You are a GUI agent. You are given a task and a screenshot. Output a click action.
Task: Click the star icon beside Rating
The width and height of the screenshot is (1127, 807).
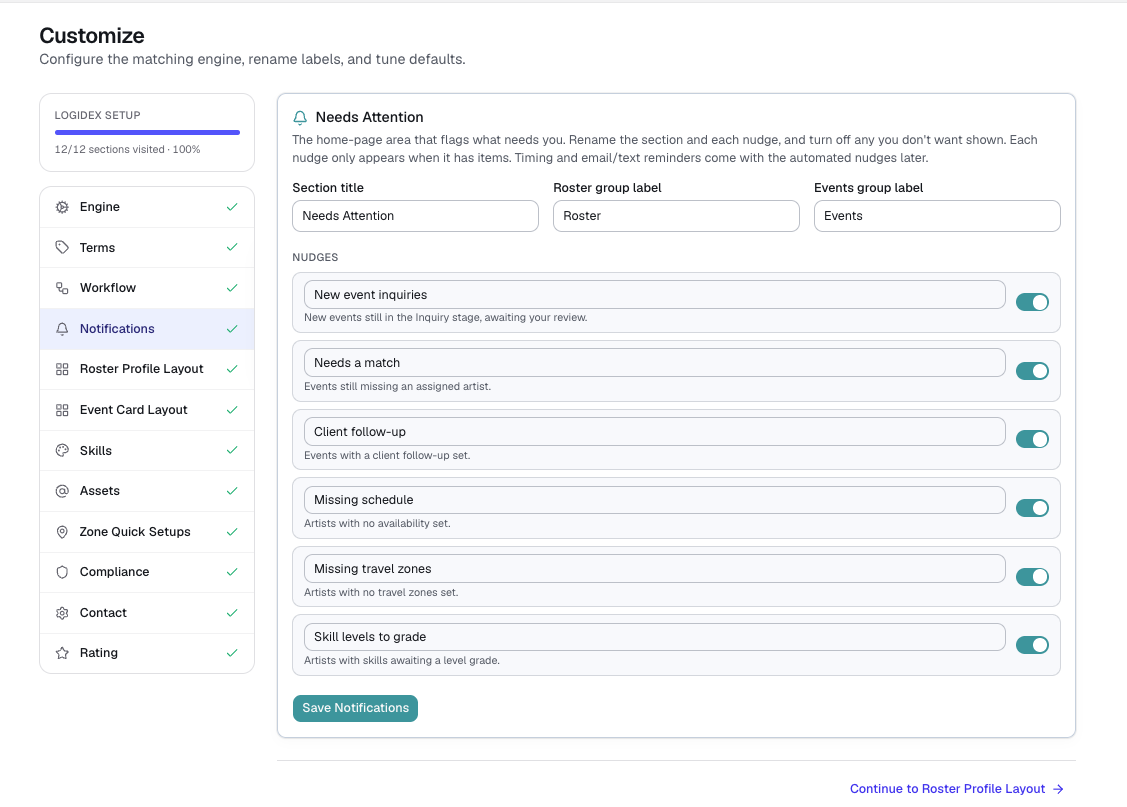[63, 653]
